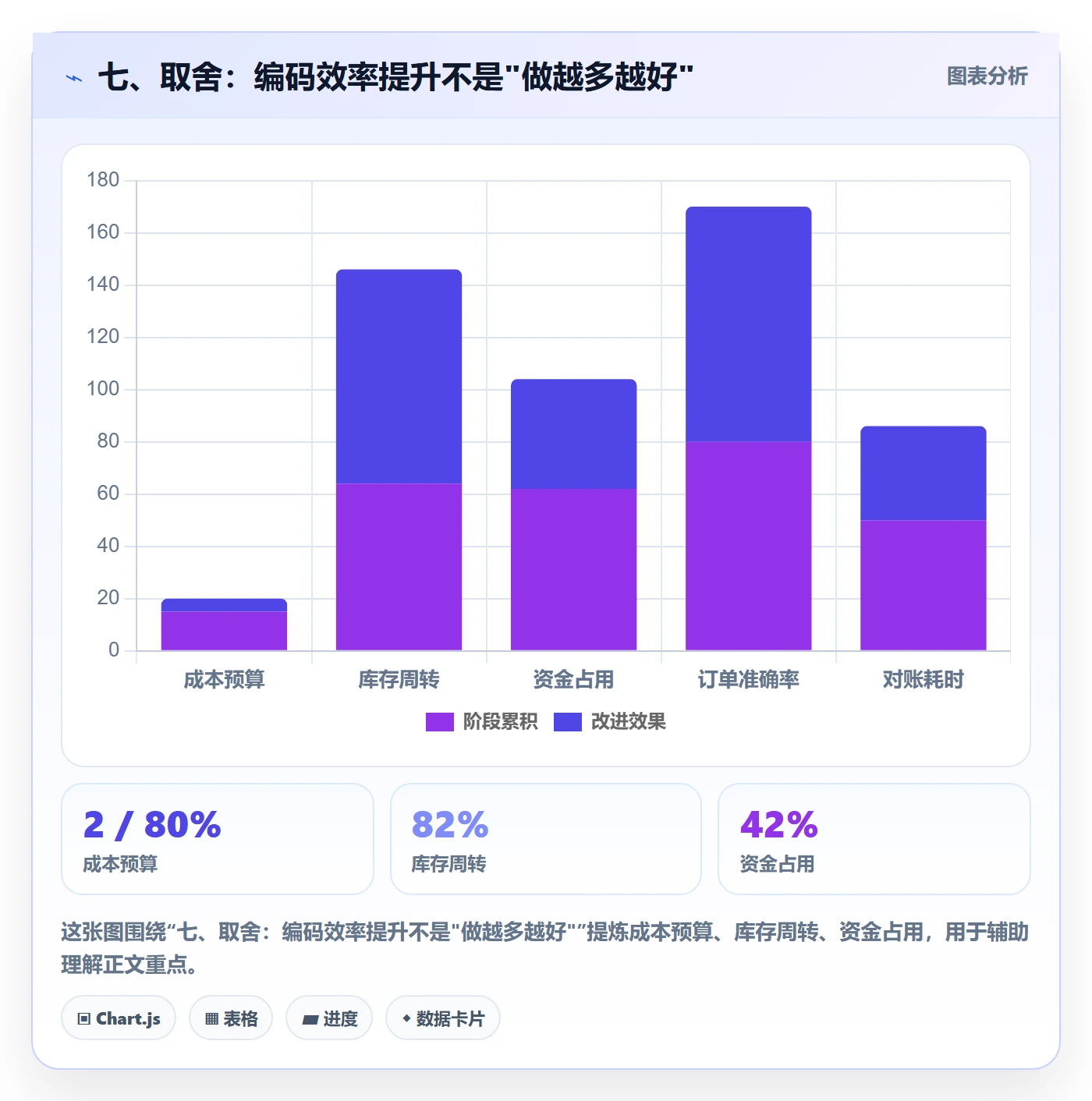The height and width of the screenshot is (1101, 1092).
Task: Select the Chart.js tag chip
Action: tap(119, 1018)
